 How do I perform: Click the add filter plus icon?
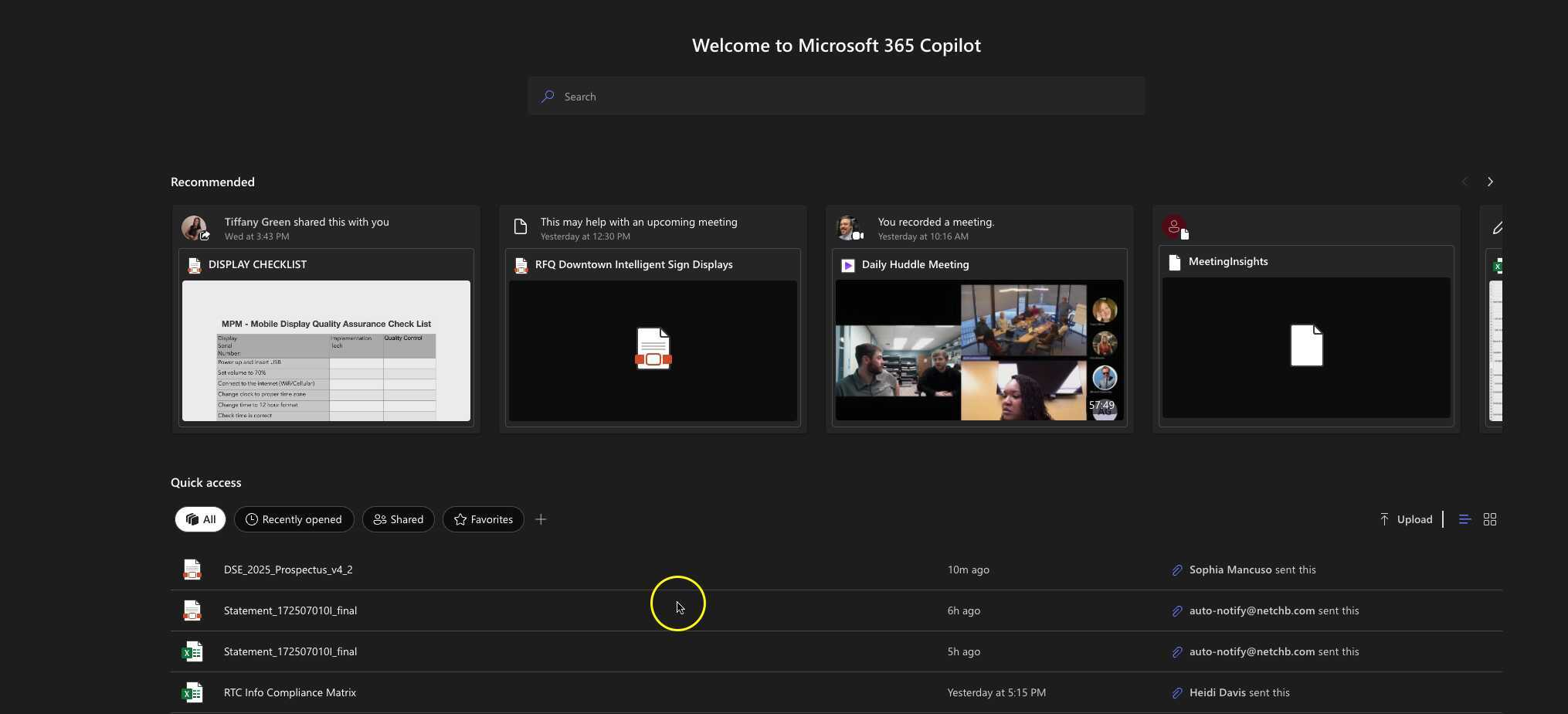541,519
